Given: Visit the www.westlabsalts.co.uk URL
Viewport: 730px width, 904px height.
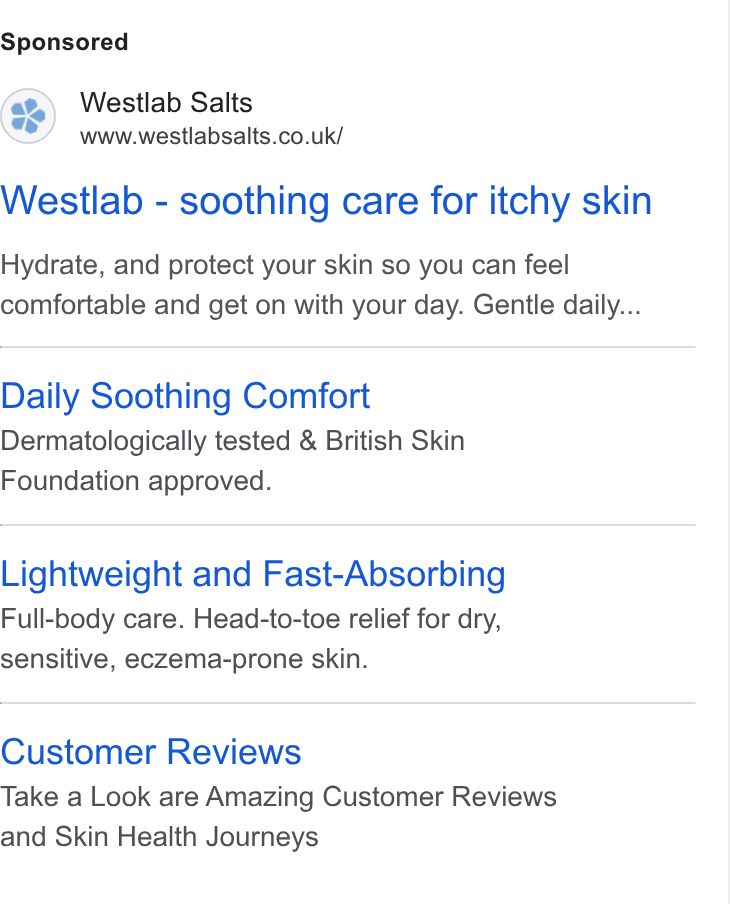Looking at the screenshot, I should (x=211, y=137).
